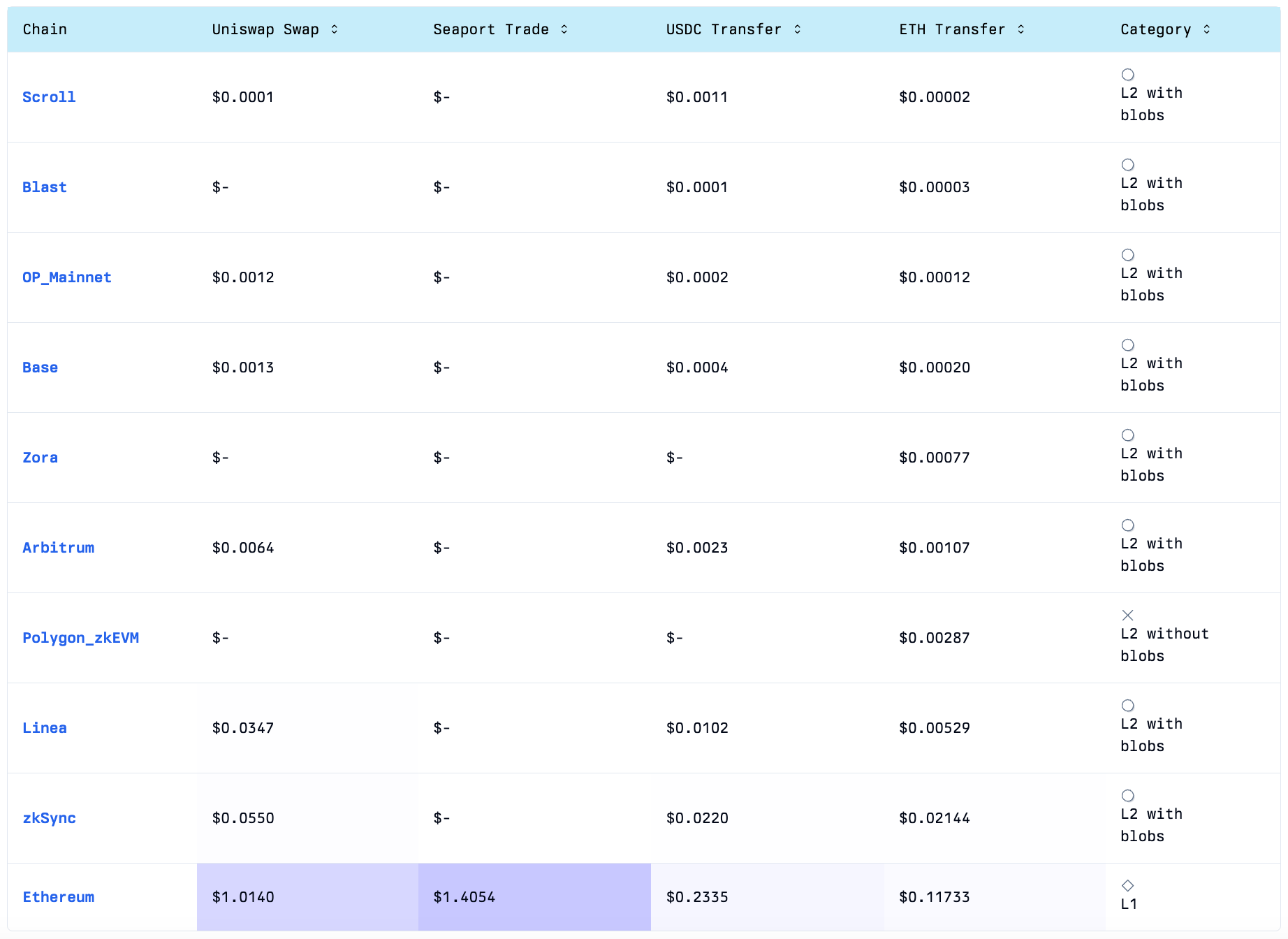Image resolution: width=1288 pixels, height=939 pixels.
Task: Sort by USDC Transfer column arrows
Action: (x=798, y=29)
